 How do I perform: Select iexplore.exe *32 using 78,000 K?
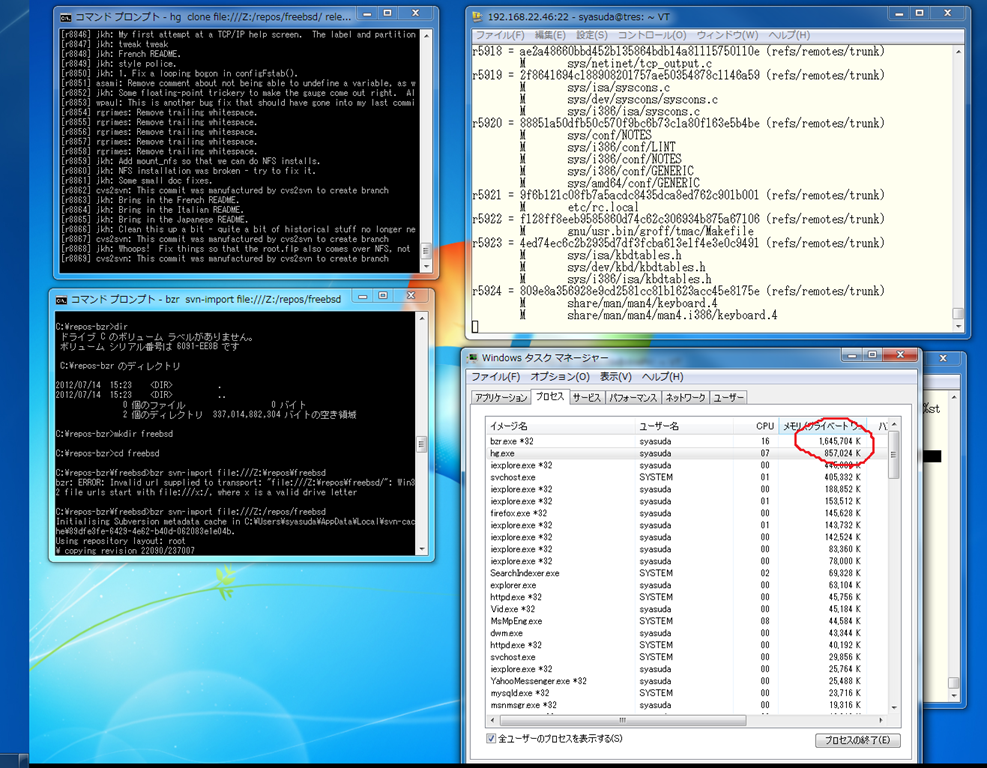tap(686, 561)
